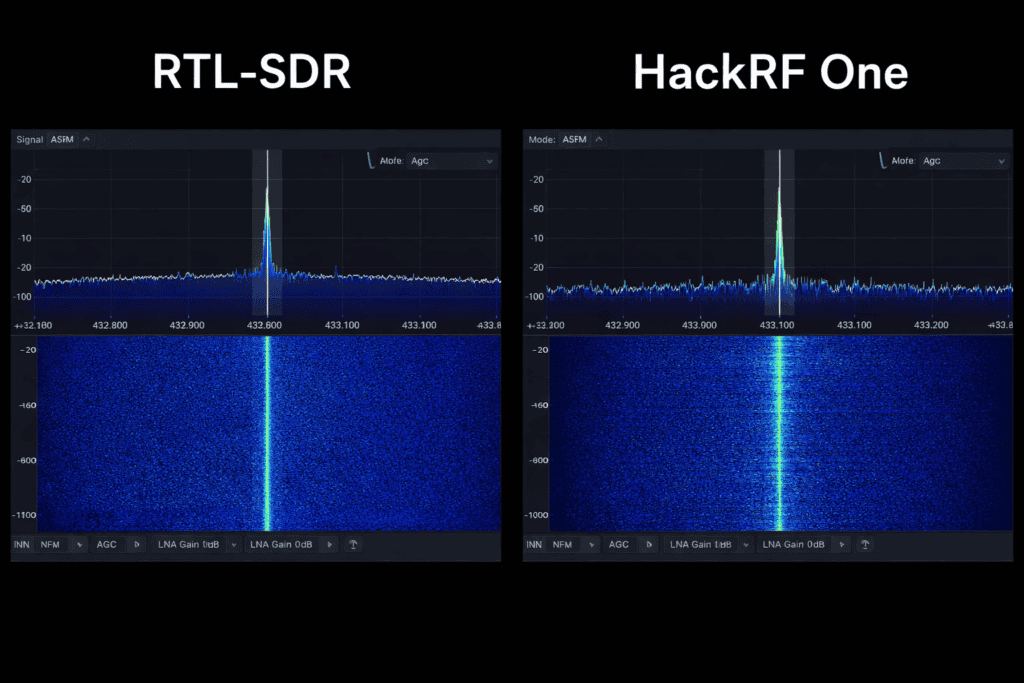Click the RTL-SDR heading text
This screenshot has height=683, width=1024.
pyautogui.click(x=251, y=72)
